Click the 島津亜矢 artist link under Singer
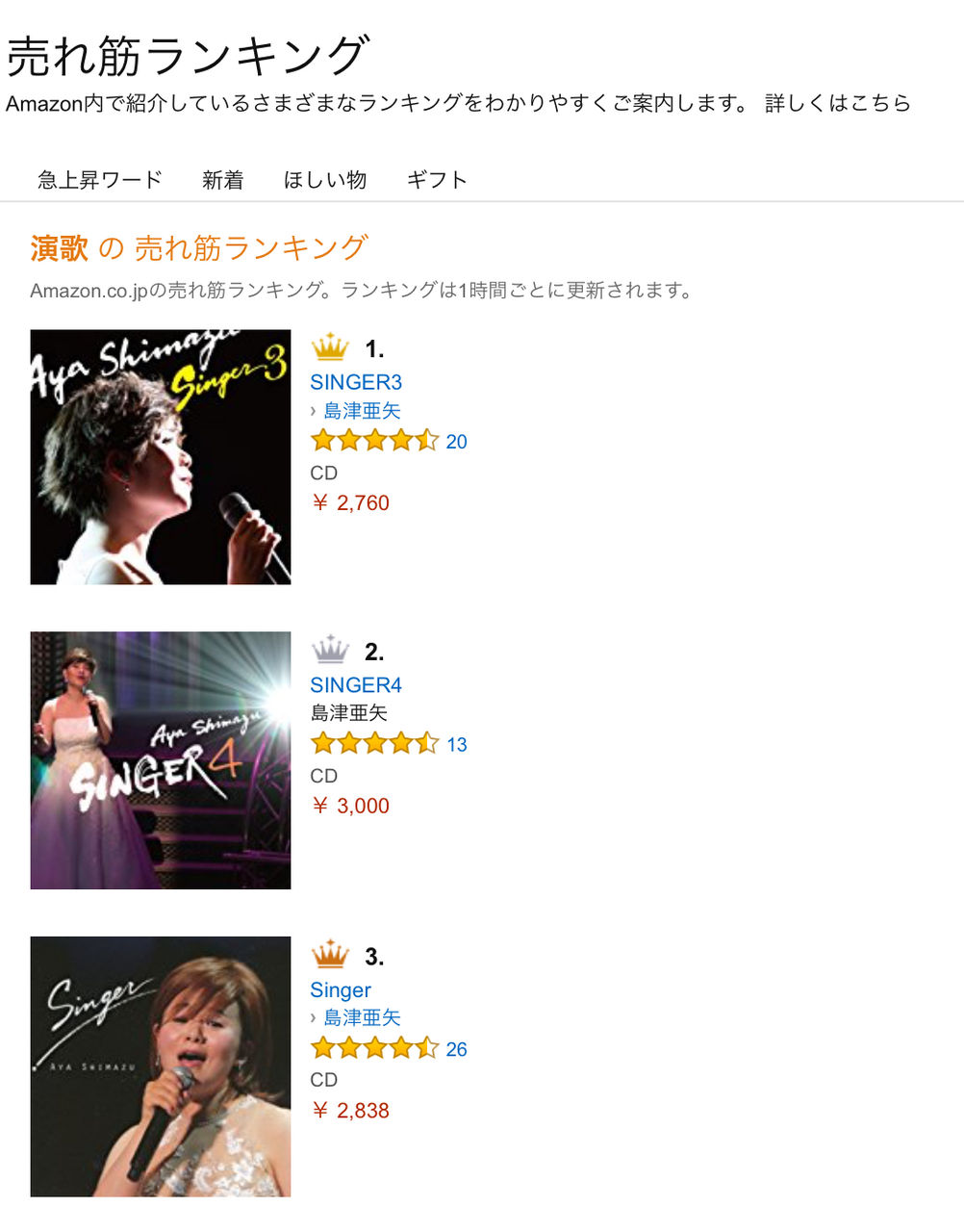 [x=362, y=1017]
